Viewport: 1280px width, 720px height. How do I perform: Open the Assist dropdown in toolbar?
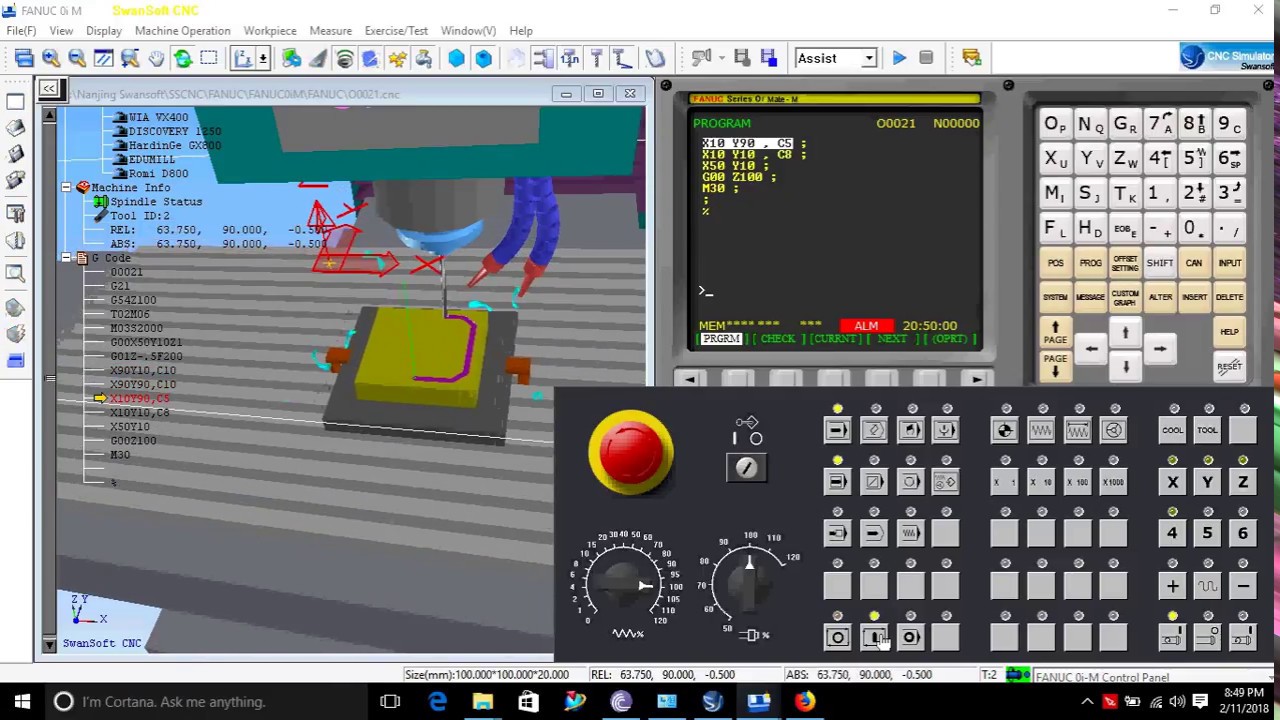coord(869,58)
